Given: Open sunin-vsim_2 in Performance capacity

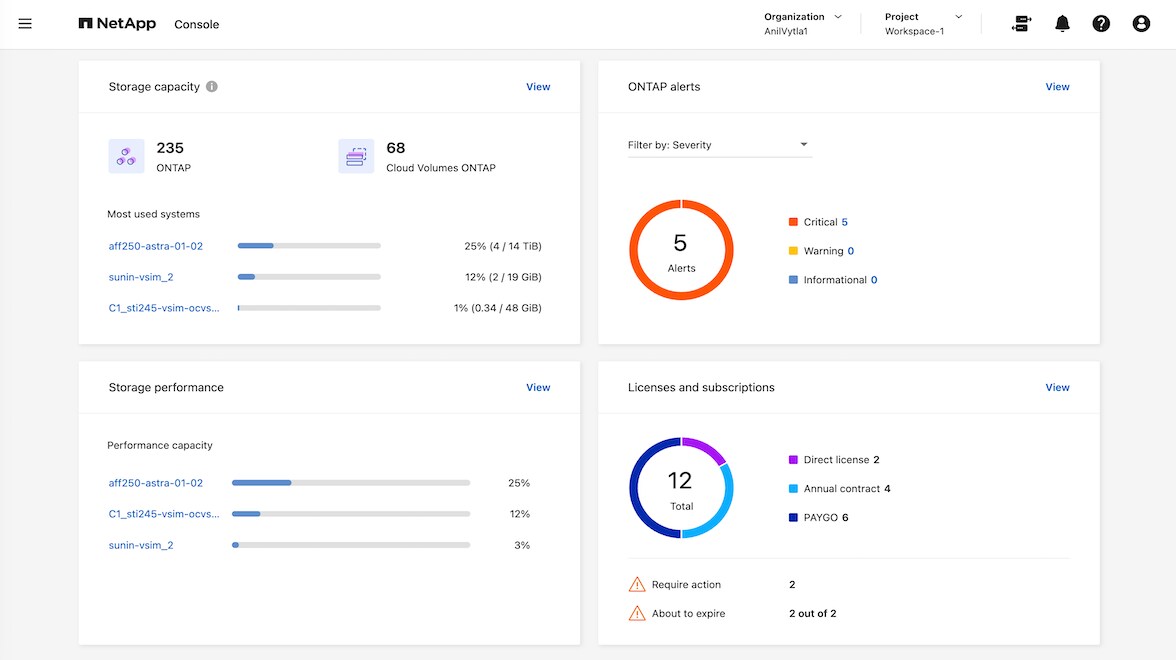Looking at the screenshot, I should (141, 545).
